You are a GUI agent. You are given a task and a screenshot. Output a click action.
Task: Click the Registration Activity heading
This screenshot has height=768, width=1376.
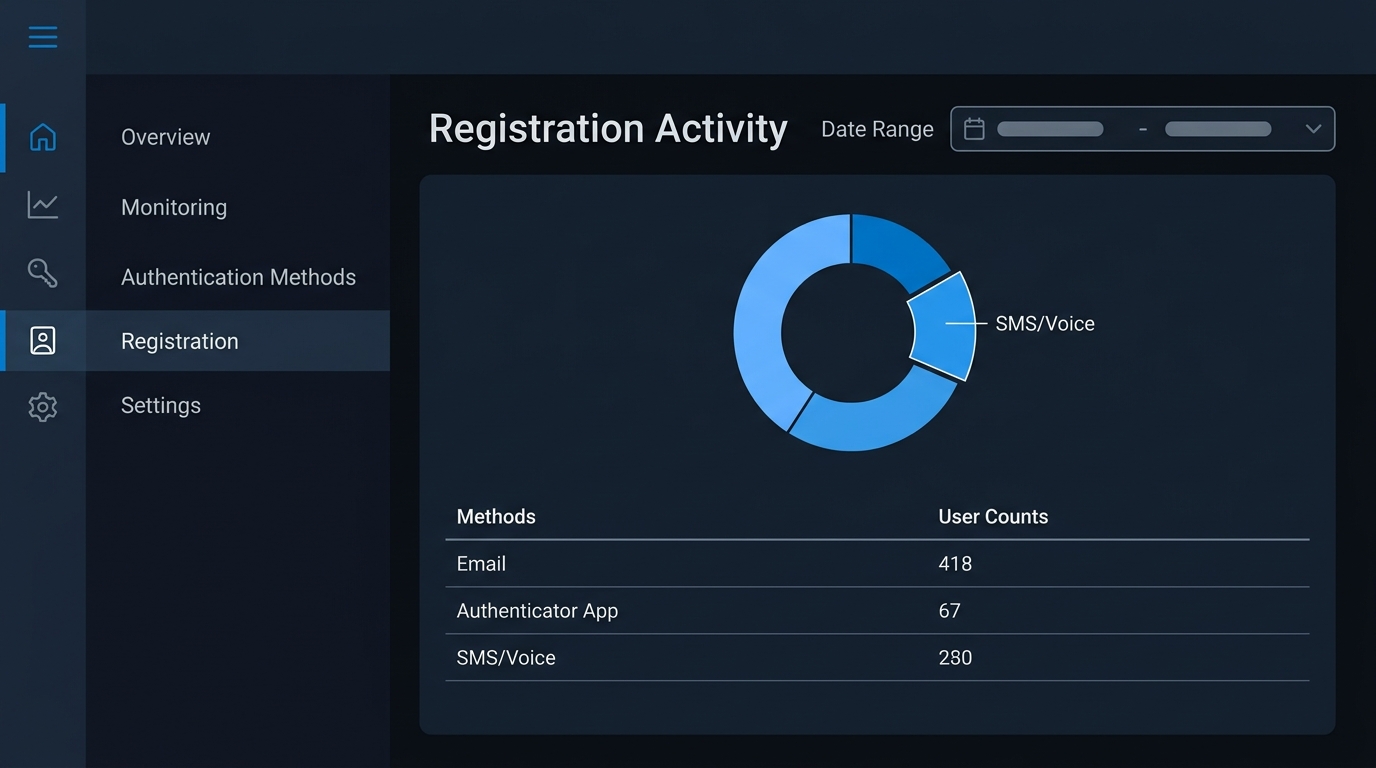(608, 129)
